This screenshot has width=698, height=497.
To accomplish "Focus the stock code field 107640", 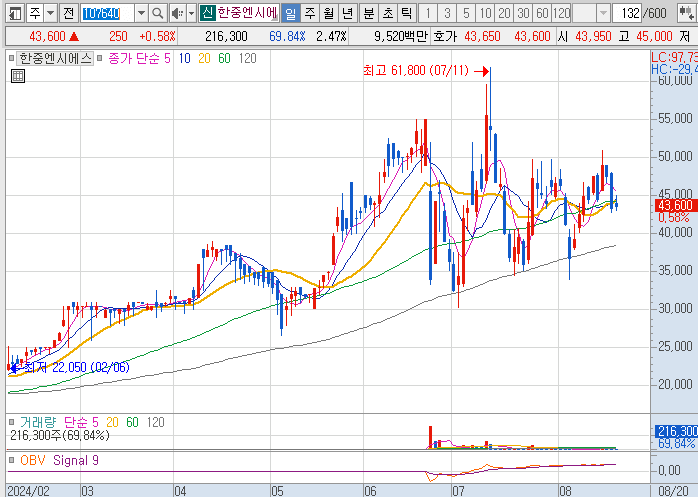I will 107,13.
